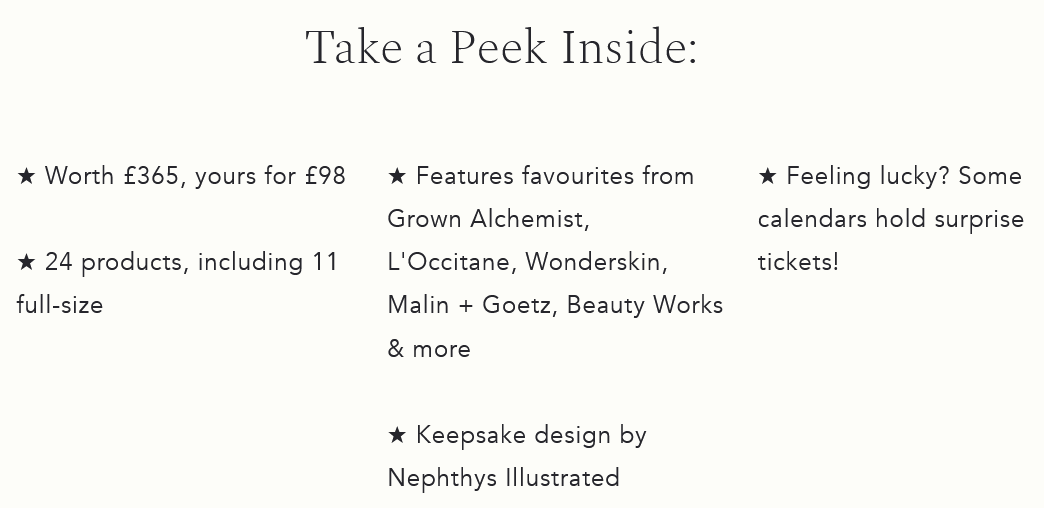
Task: Click the star before "Feeling lucky?"
Action: (x=767, y=176)
